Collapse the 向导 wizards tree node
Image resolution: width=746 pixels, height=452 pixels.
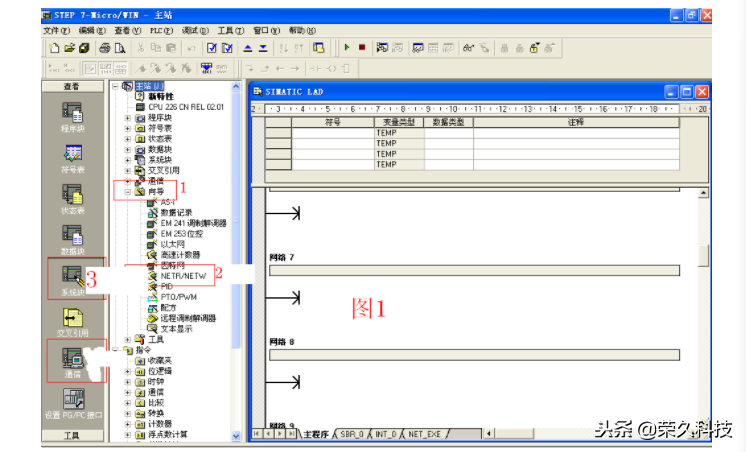tap(128, 192)
